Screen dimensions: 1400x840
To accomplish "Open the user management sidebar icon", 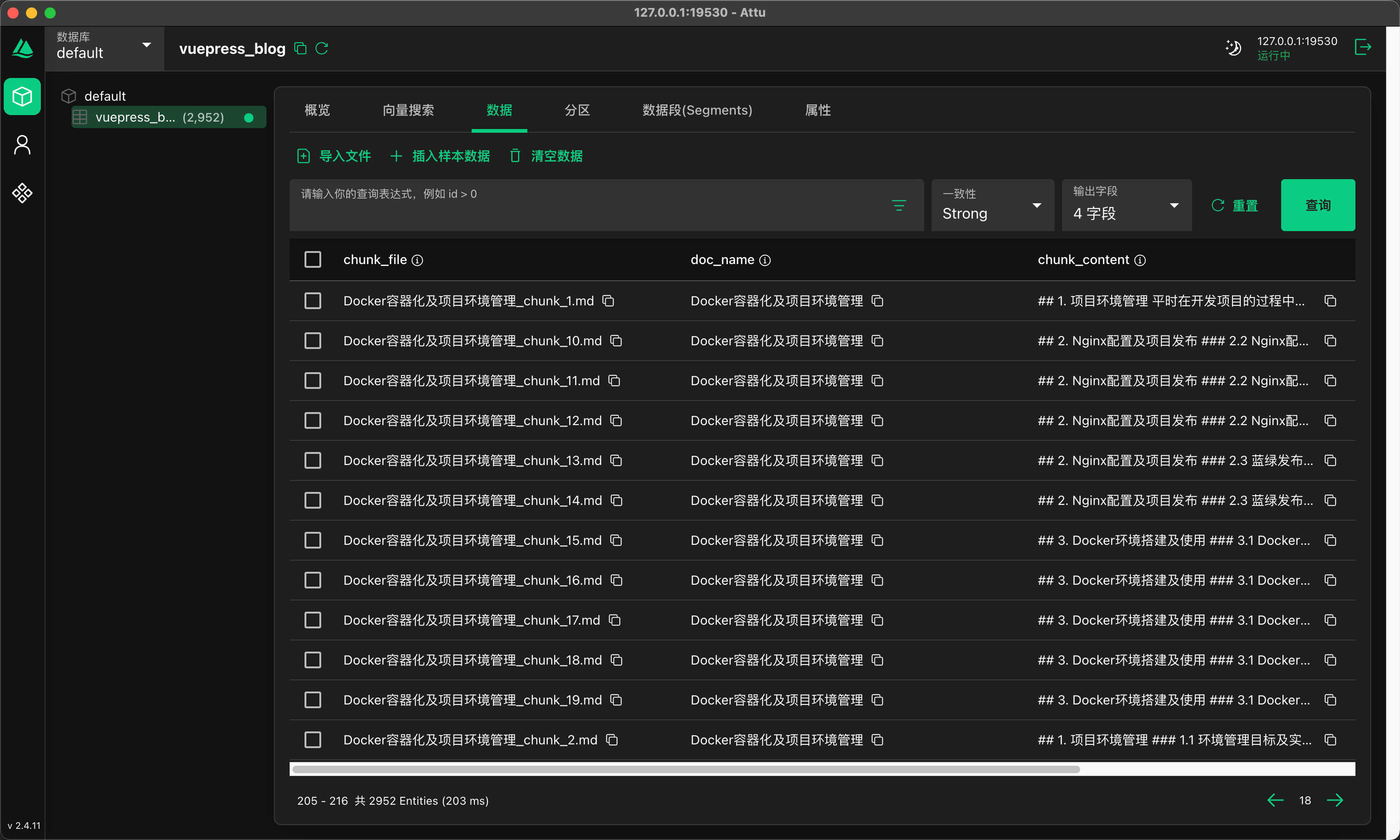I will pos(23,145).
